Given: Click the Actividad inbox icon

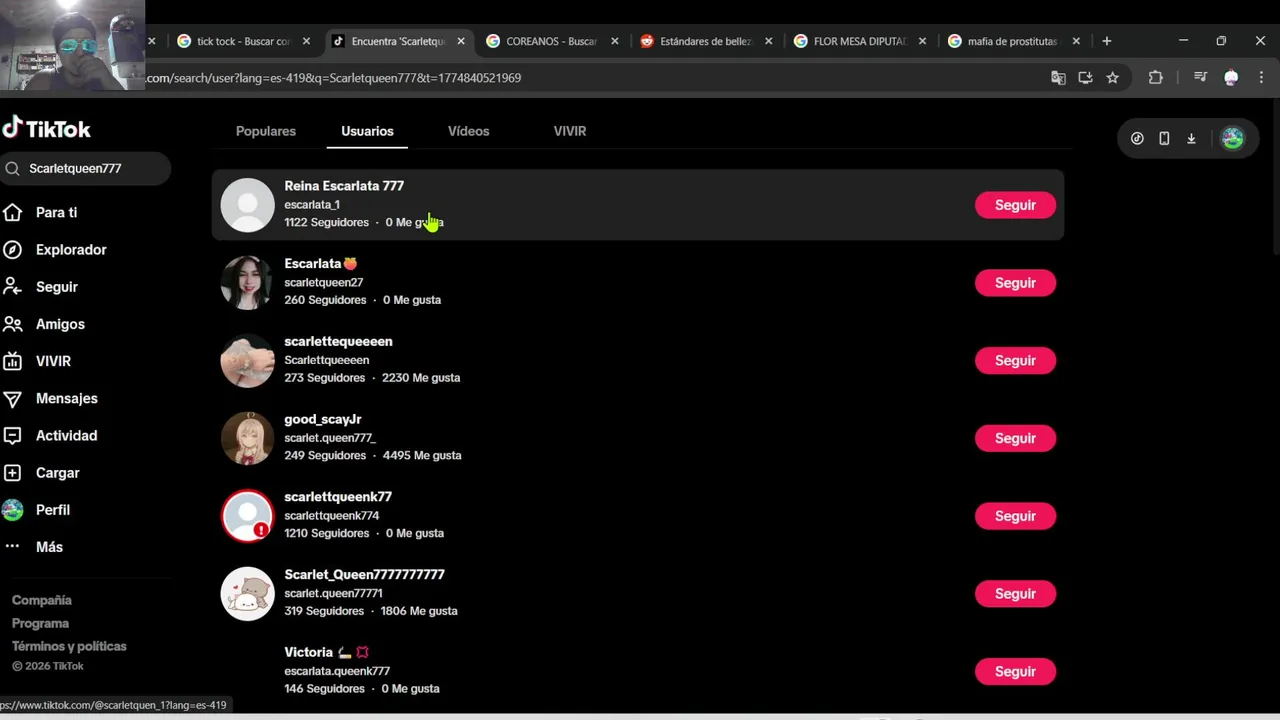Looking at the screenshot, I should click(12, 436).
